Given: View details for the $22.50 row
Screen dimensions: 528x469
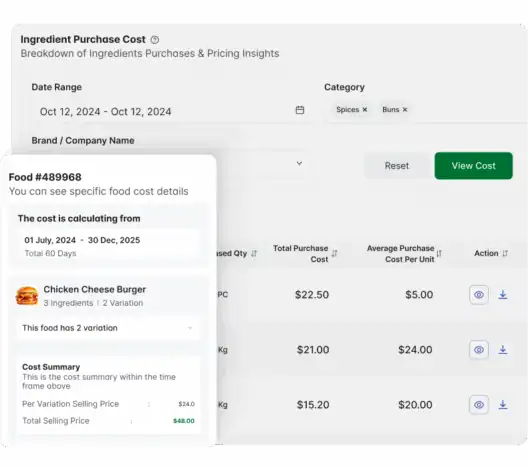Looking at the screenshot, I should [479, 295].
